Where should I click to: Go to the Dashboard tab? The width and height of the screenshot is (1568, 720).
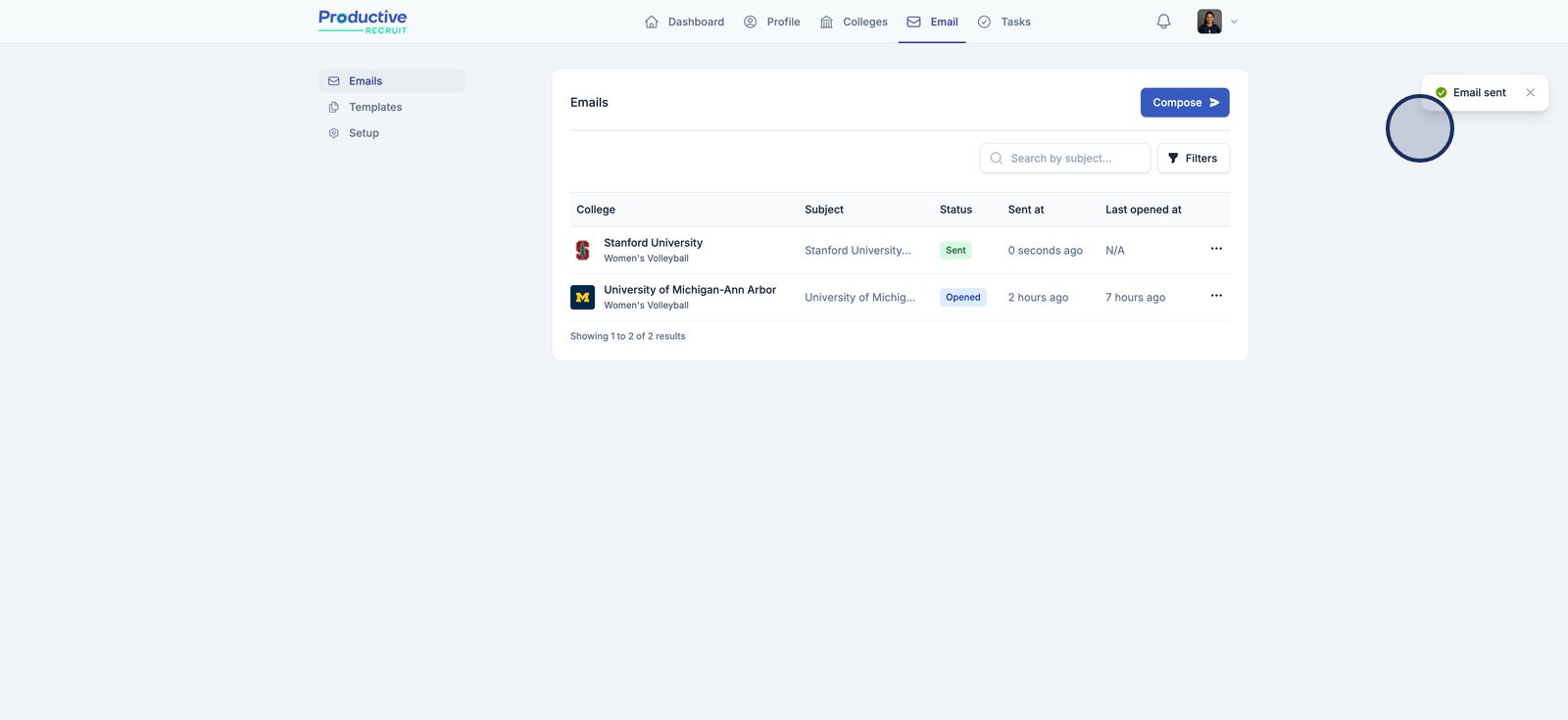[684, 22]
